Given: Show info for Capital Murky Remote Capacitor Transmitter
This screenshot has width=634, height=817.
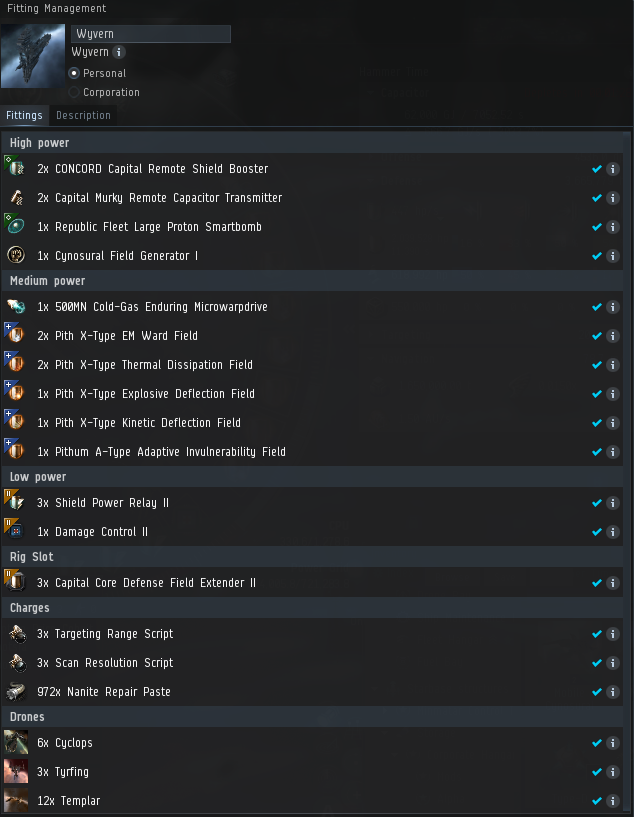Looking at the screenshot, I should coord(613,198).
